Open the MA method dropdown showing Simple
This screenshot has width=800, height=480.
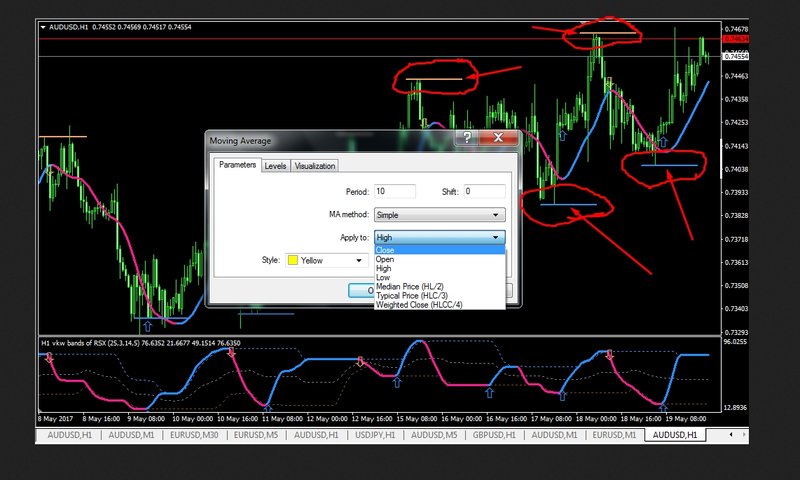[x=439, y=215]
